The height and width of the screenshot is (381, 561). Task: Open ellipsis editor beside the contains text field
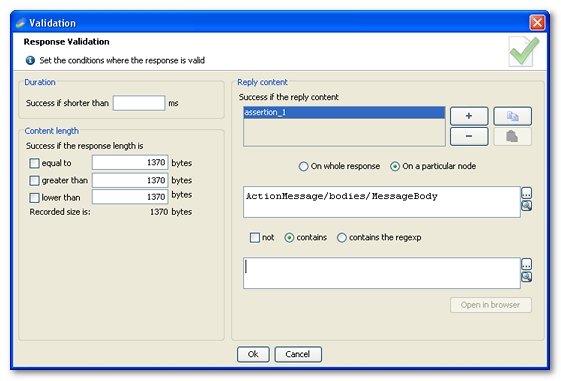[x=526, y=264]
